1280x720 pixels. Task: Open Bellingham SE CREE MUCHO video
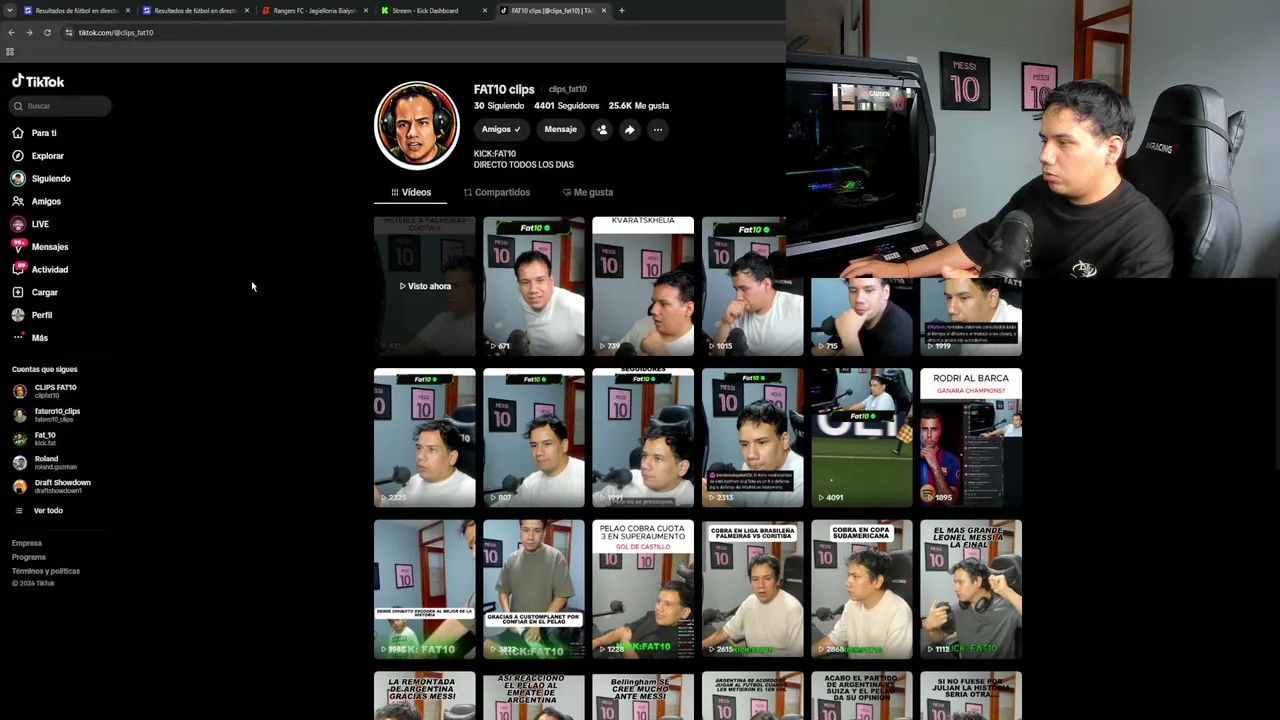(643, 696)
